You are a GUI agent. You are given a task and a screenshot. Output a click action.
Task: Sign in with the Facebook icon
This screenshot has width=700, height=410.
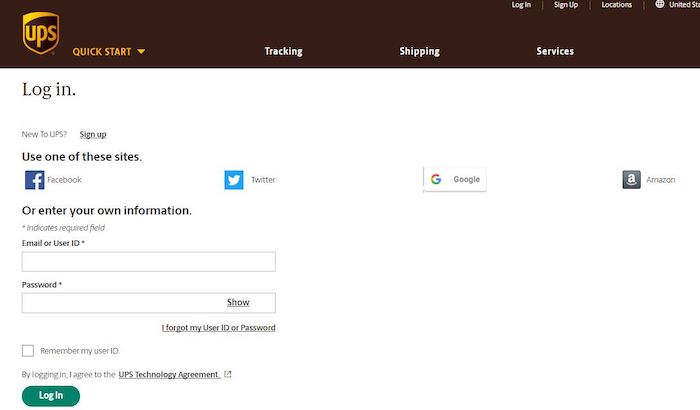click(x=34, y=180)
